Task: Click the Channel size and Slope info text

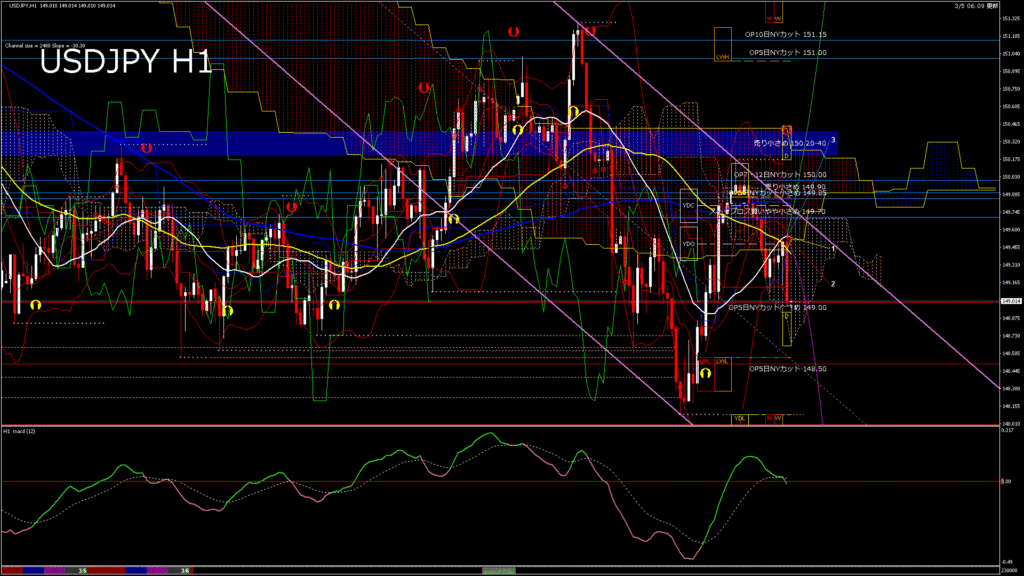Action: click(x=45, y=46)
